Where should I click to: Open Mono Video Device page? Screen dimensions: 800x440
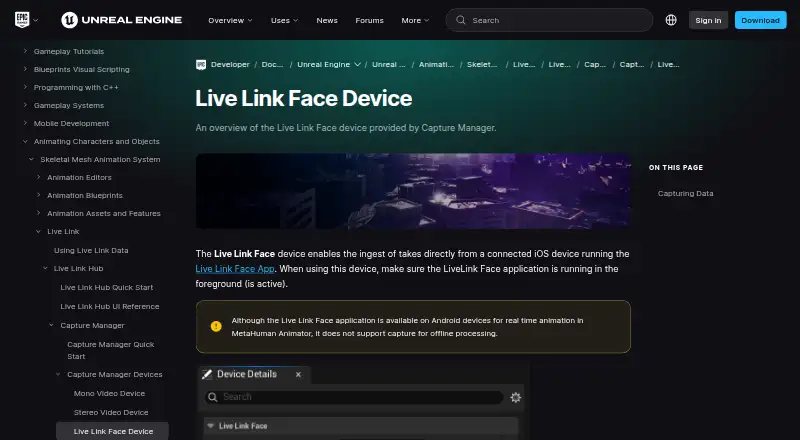pyautogui.click(x=109, y=394)
